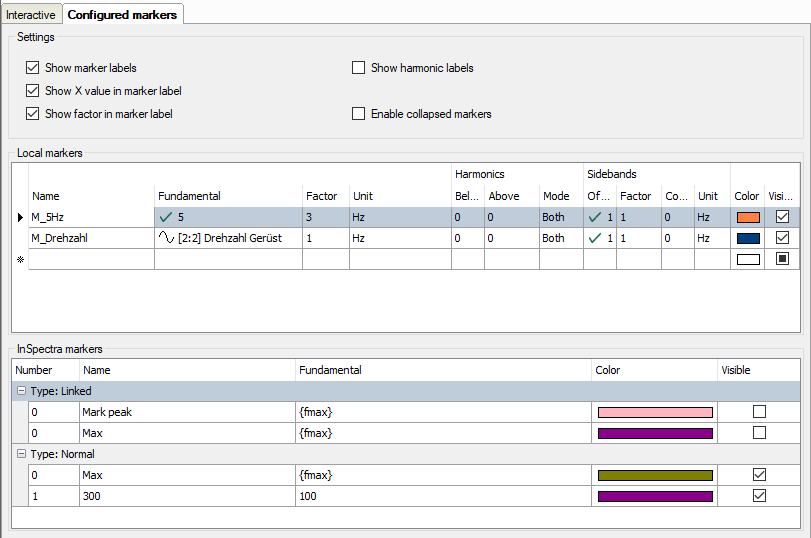
Task: Open the empty color swatch in new row
Action: tap(747, 259)
